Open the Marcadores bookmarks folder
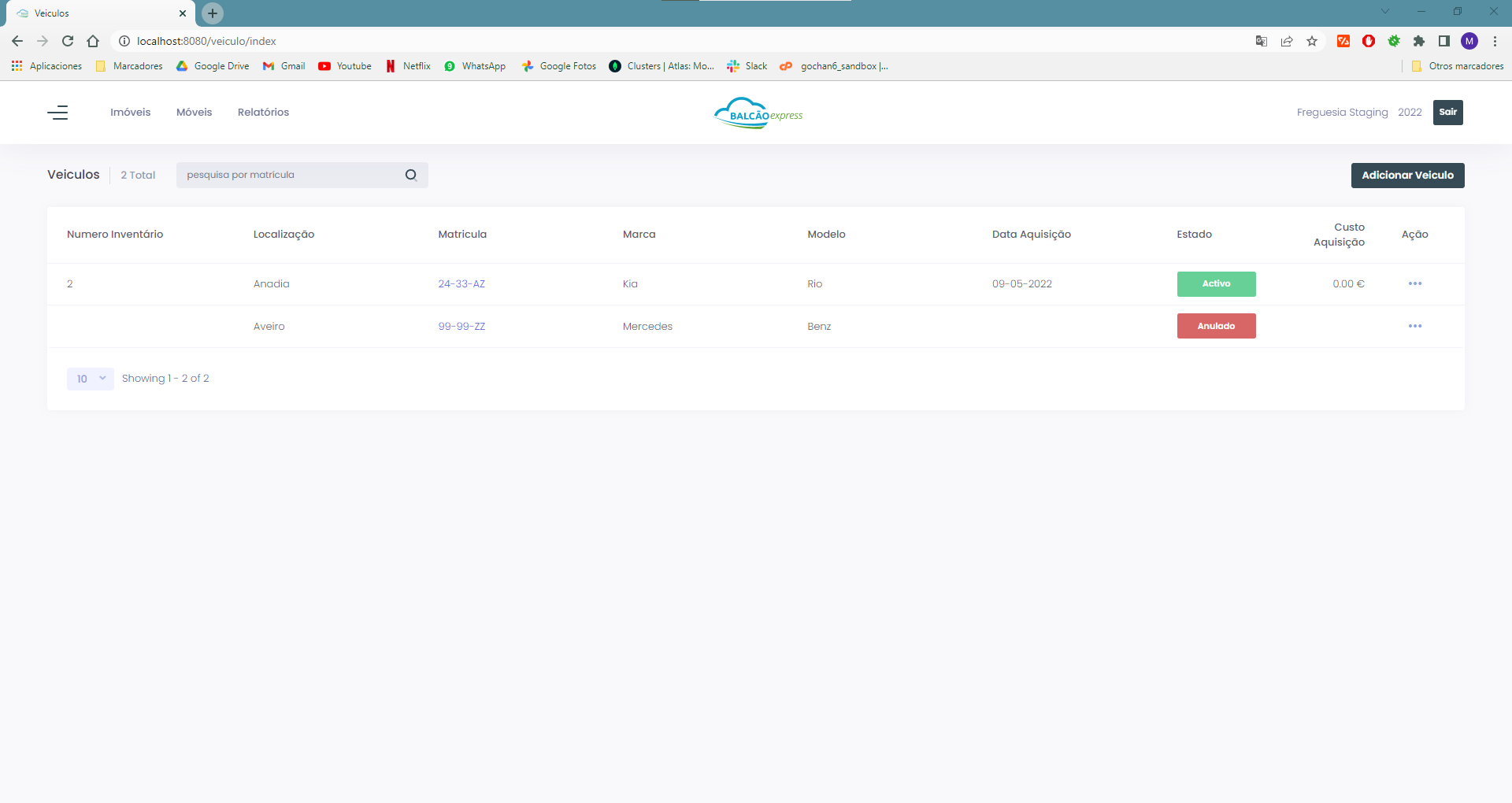The image size is (1512, 803). (x=129, y=66)
